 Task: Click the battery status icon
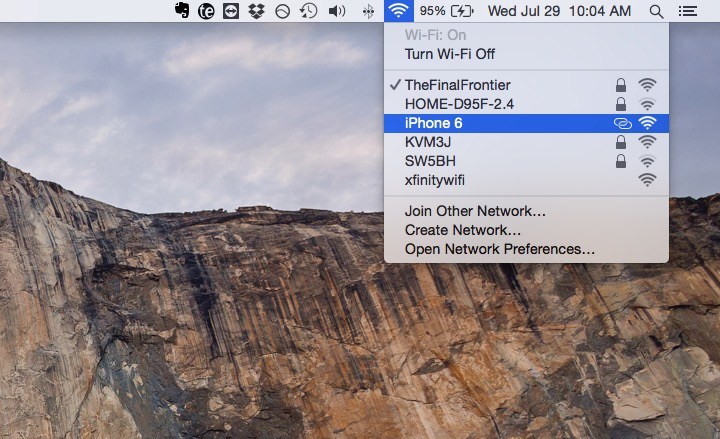[462, 11]
